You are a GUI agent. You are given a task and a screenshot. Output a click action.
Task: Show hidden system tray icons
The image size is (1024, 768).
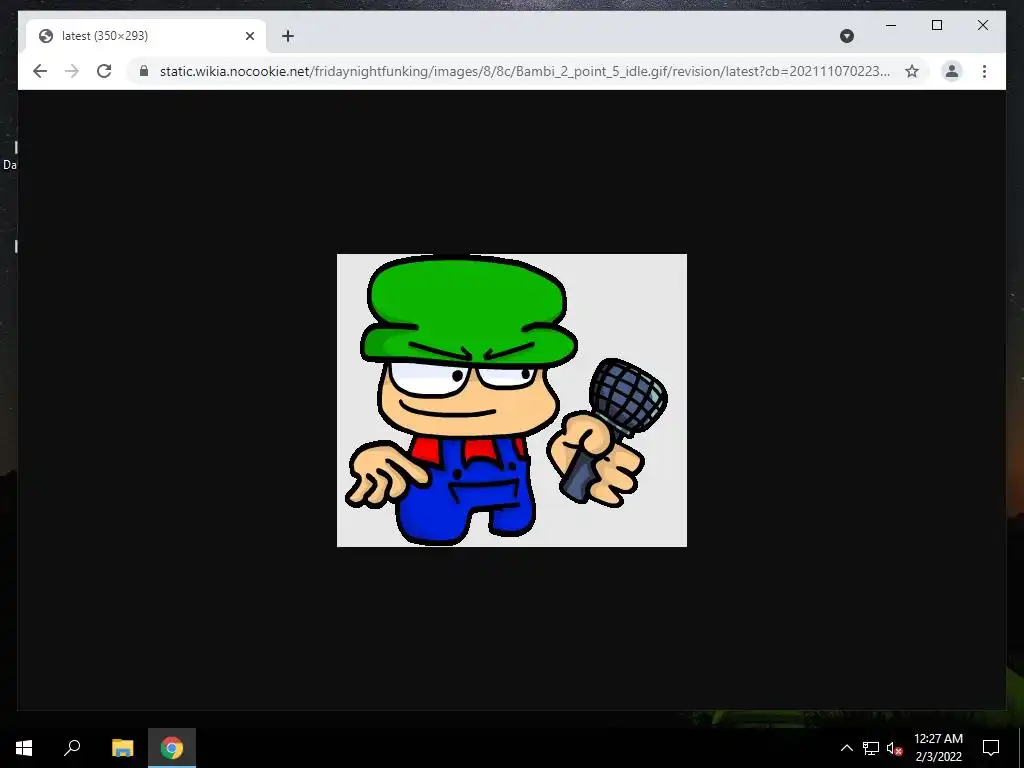coord(846,748)
